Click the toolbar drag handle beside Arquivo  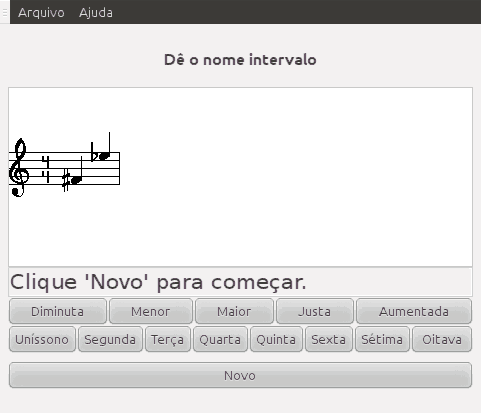point(5,12)
